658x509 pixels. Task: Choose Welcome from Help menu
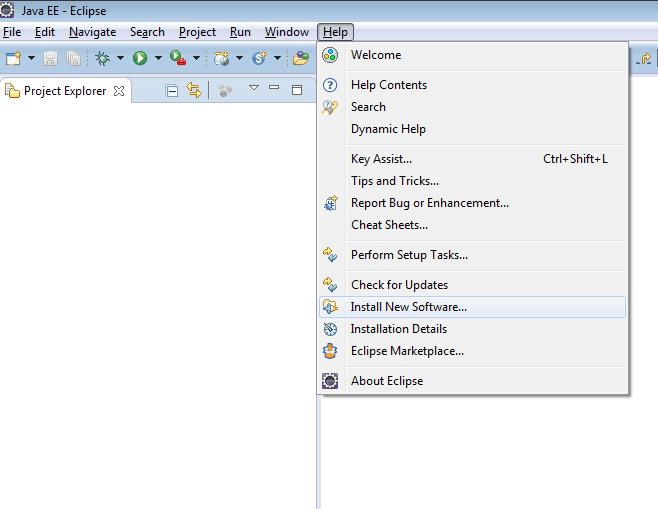point(473,55)
